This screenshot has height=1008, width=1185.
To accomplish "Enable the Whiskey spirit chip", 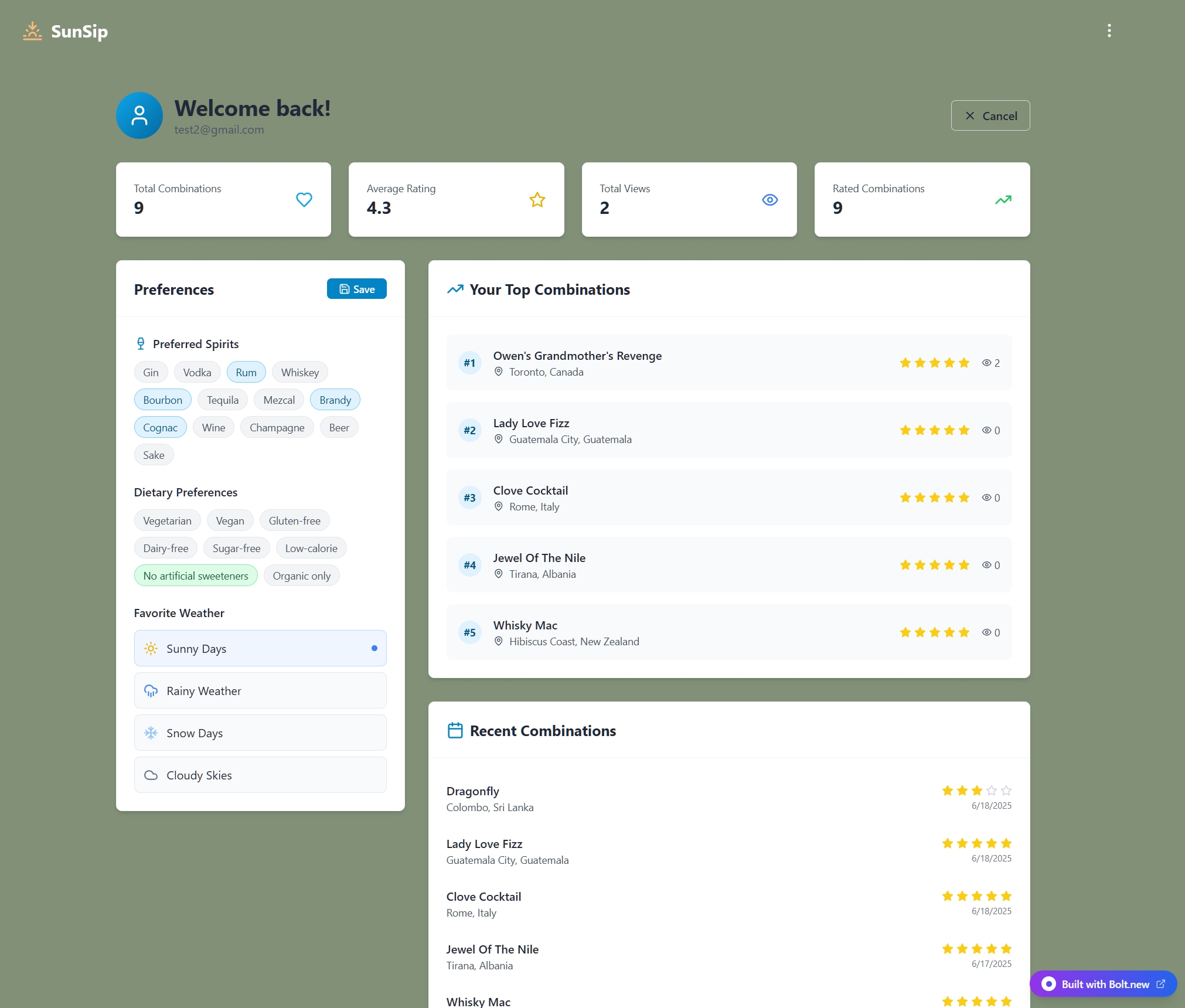I will click(299, 372).
